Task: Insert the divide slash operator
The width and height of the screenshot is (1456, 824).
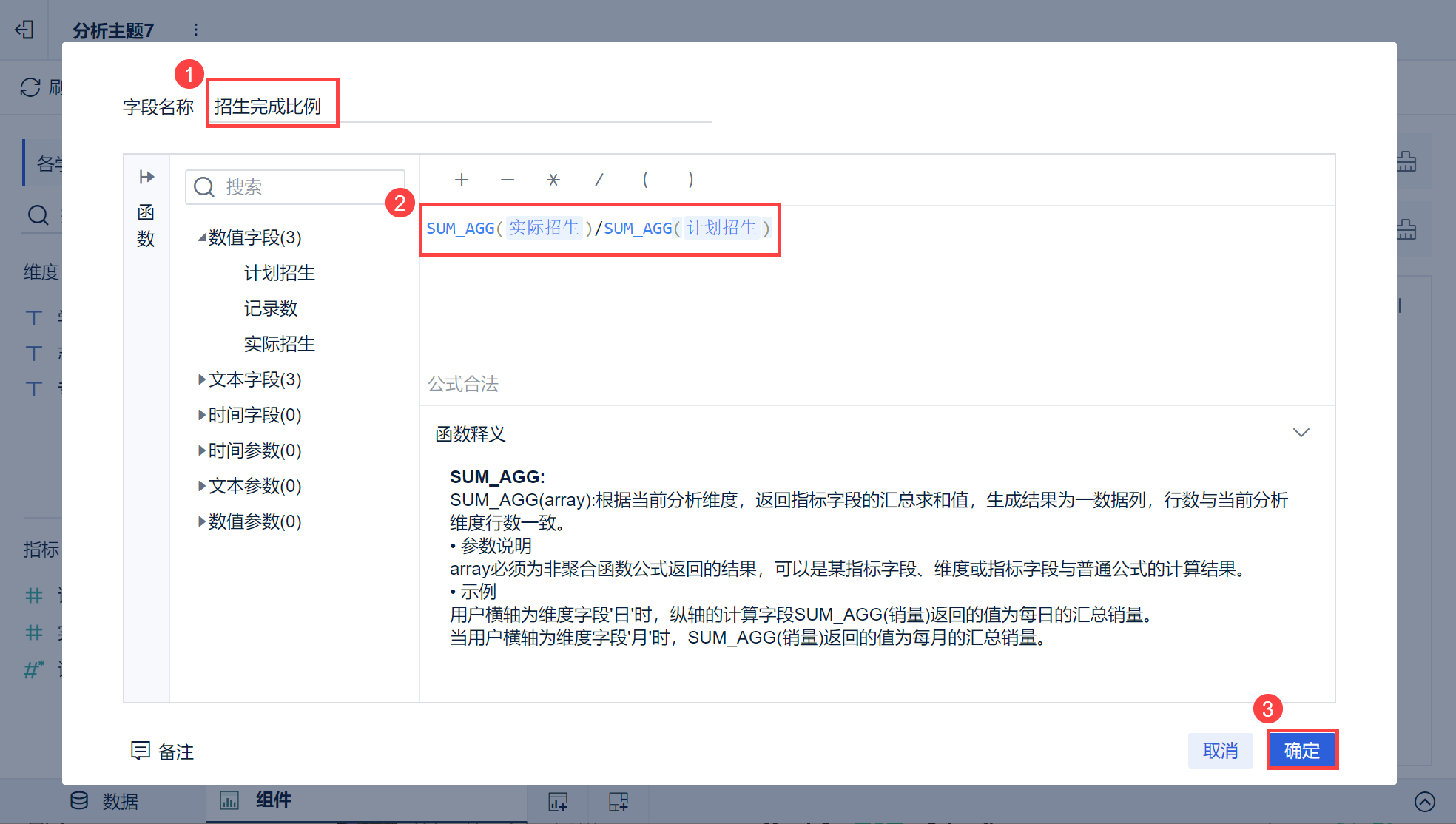Action: 599,180
